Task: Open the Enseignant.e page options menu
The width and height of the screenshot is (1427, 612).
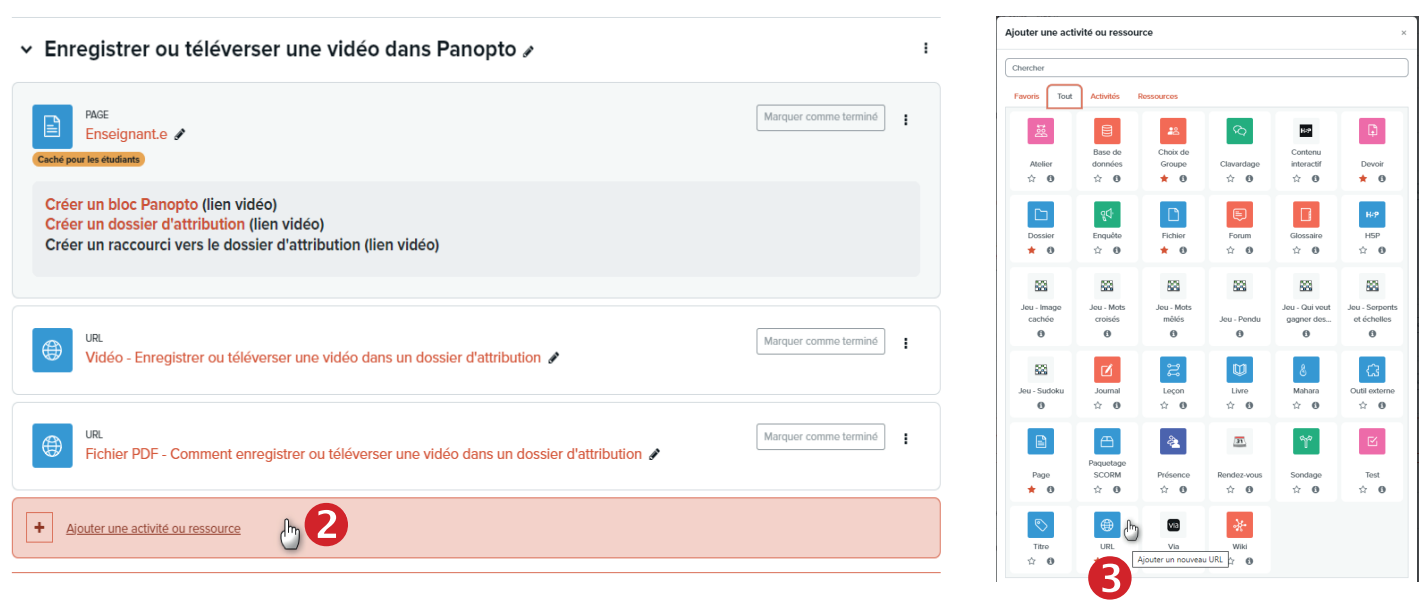Action: [x=906, y=119]
